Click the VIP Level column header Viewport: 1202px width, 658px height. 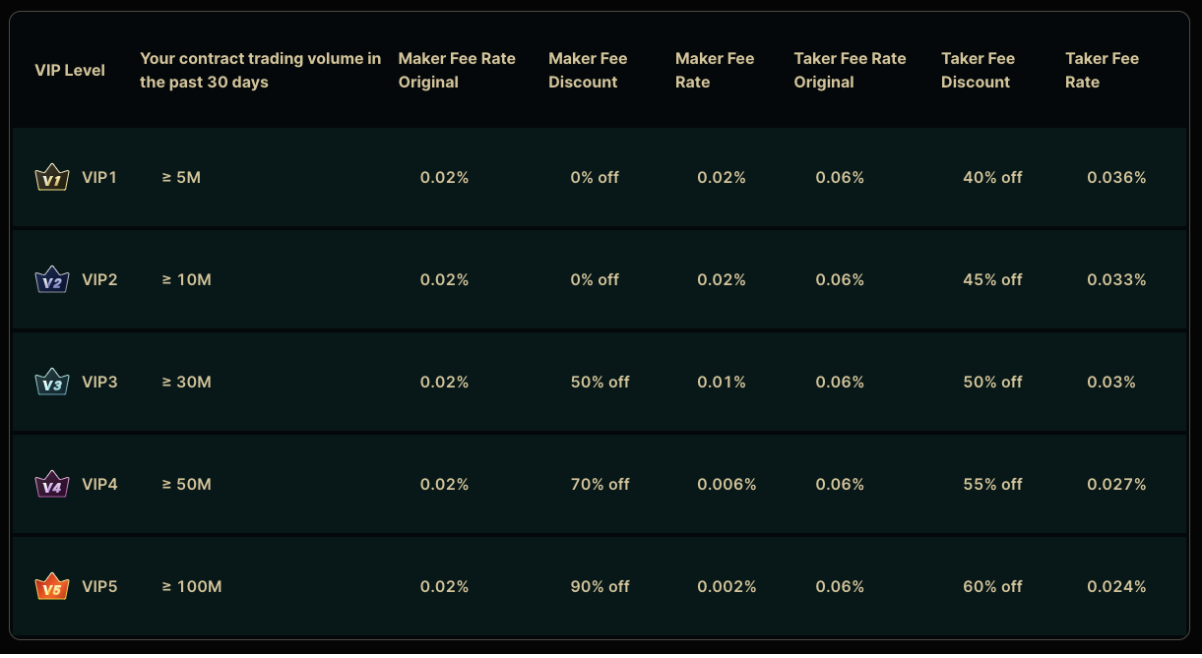point(70,70)
